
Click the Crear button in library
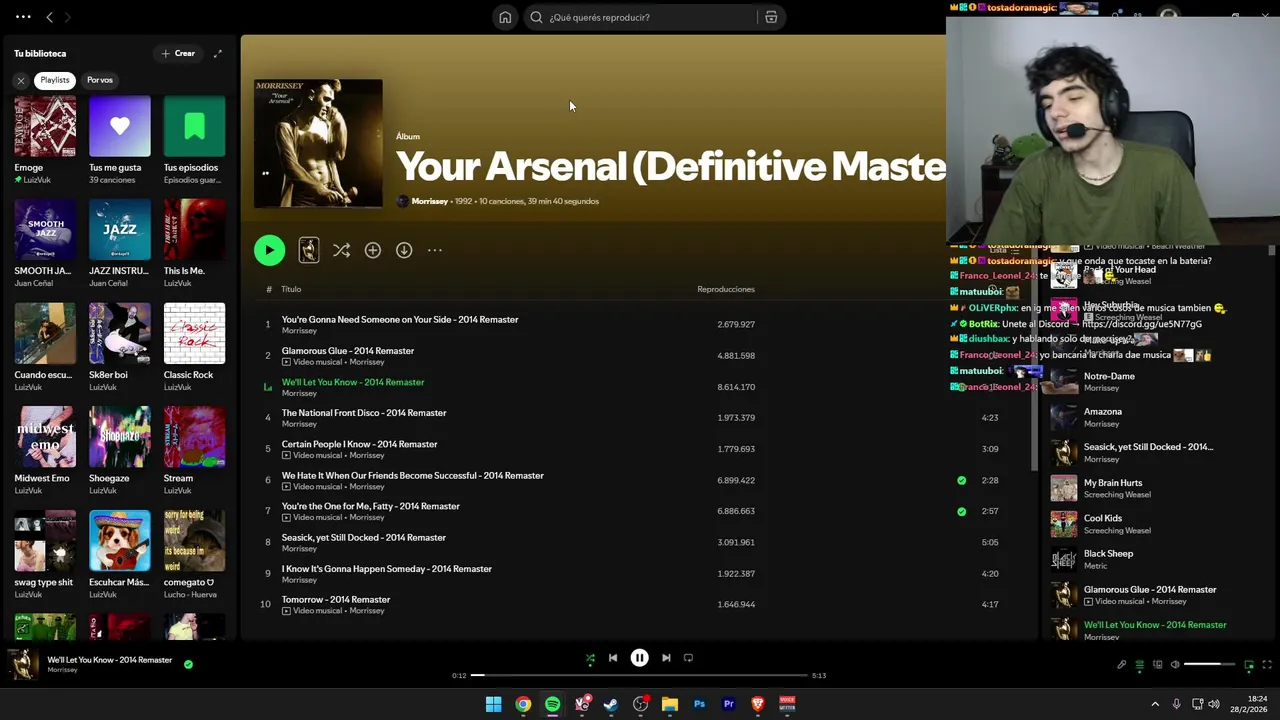pyautogui.click(x=178, y=53)
